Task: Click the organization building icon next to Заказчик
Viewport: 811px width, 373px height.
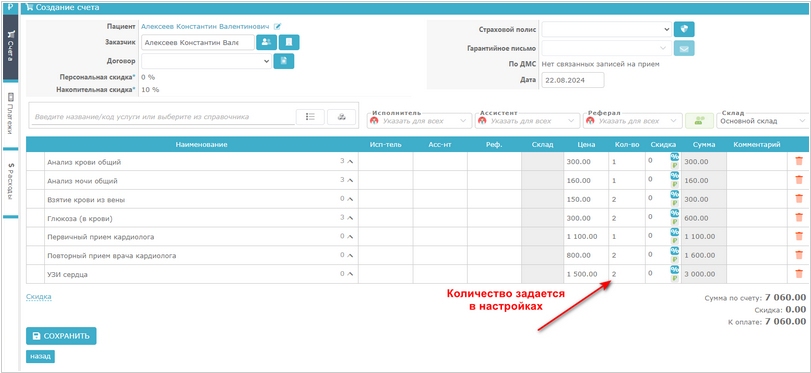Action: [289, 42]
